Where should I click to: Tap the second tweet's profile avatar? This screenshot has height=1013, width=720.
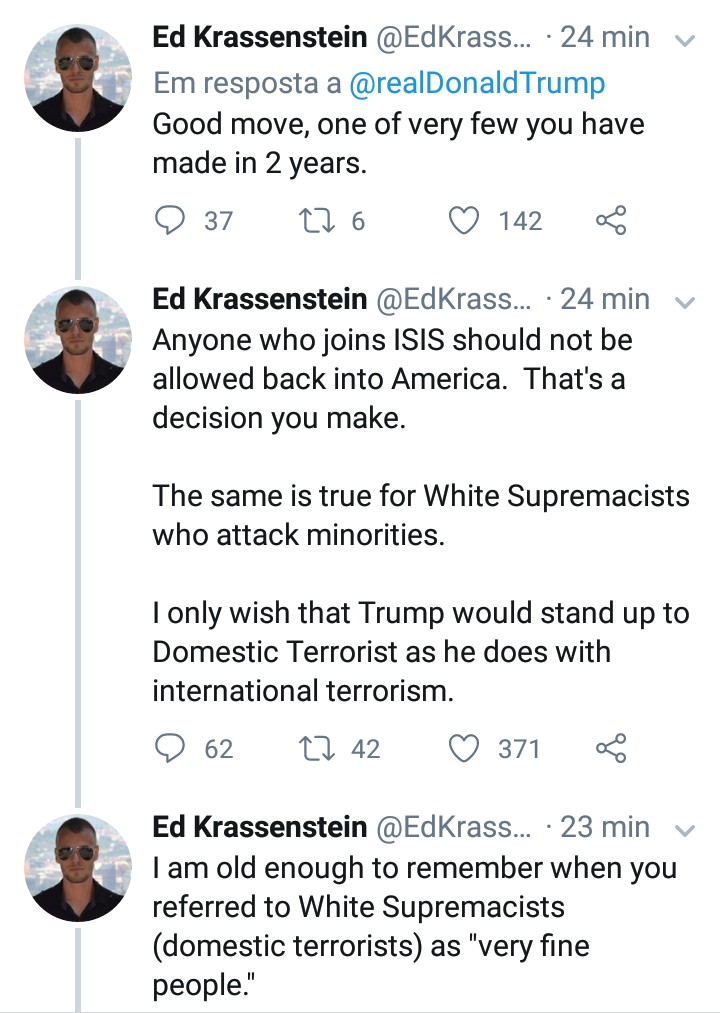tap(78, 340)
